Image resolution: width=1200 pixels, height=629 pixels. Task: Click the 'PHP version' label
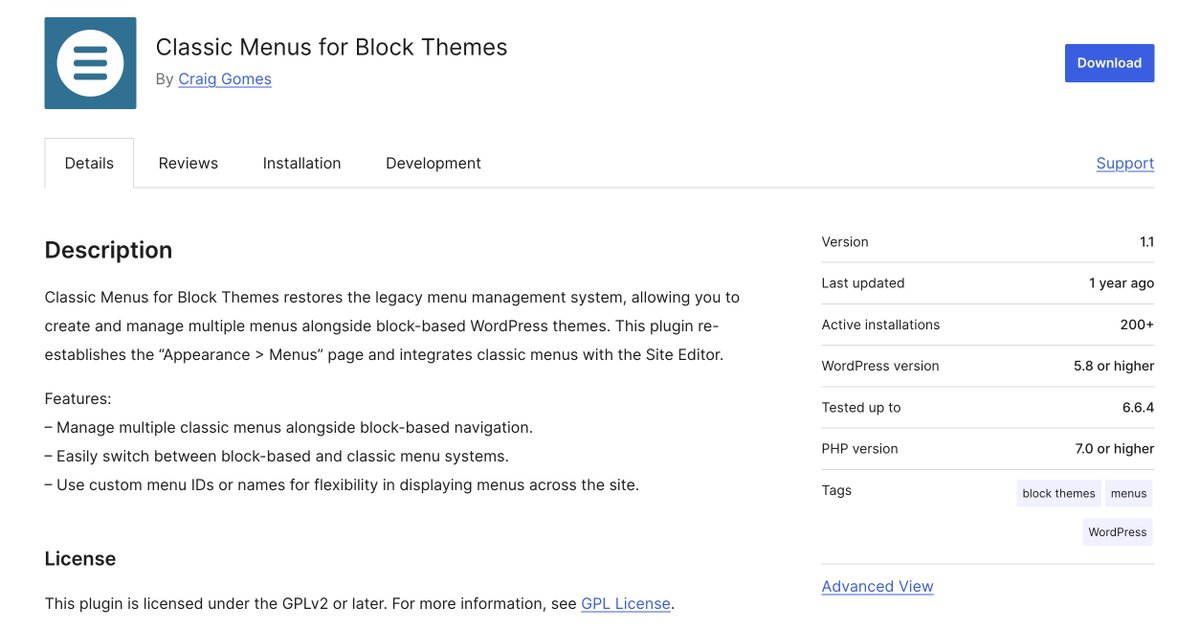point(860,449)
